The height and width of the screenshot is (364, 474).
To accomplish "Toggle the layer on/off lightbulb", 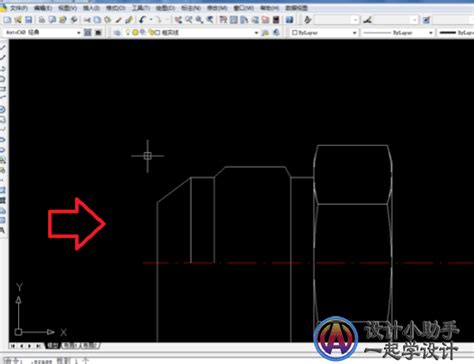I will [127, 32].
